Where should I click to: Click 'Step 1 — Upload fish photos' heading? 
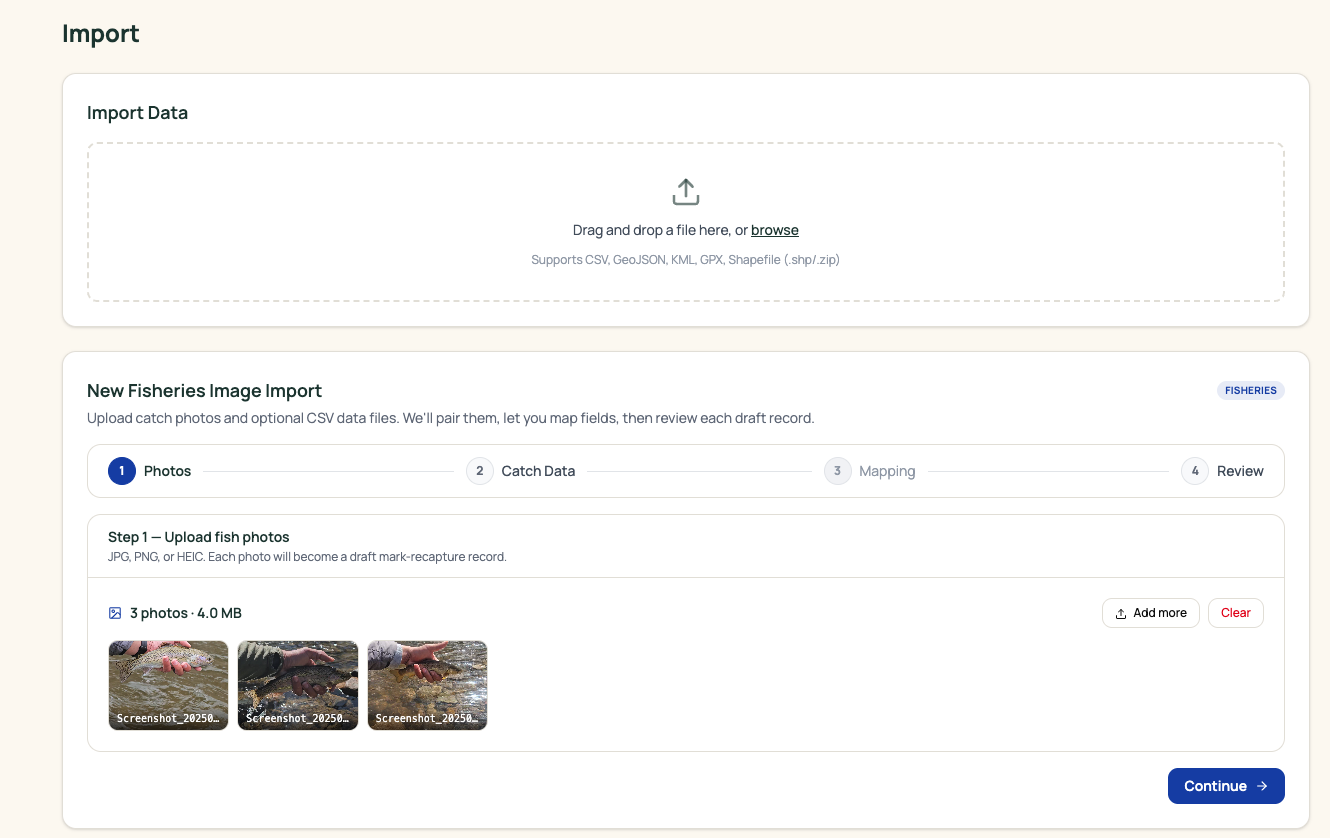tap(199, 537)
